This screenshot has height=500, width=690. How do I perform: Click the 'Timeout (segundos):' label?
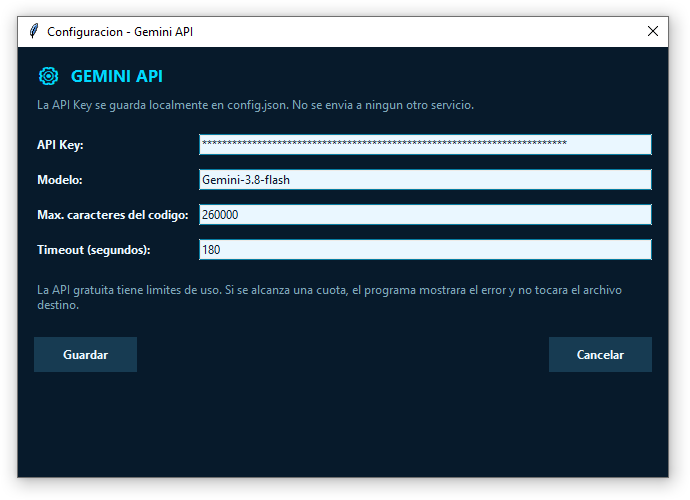point(94,250)
